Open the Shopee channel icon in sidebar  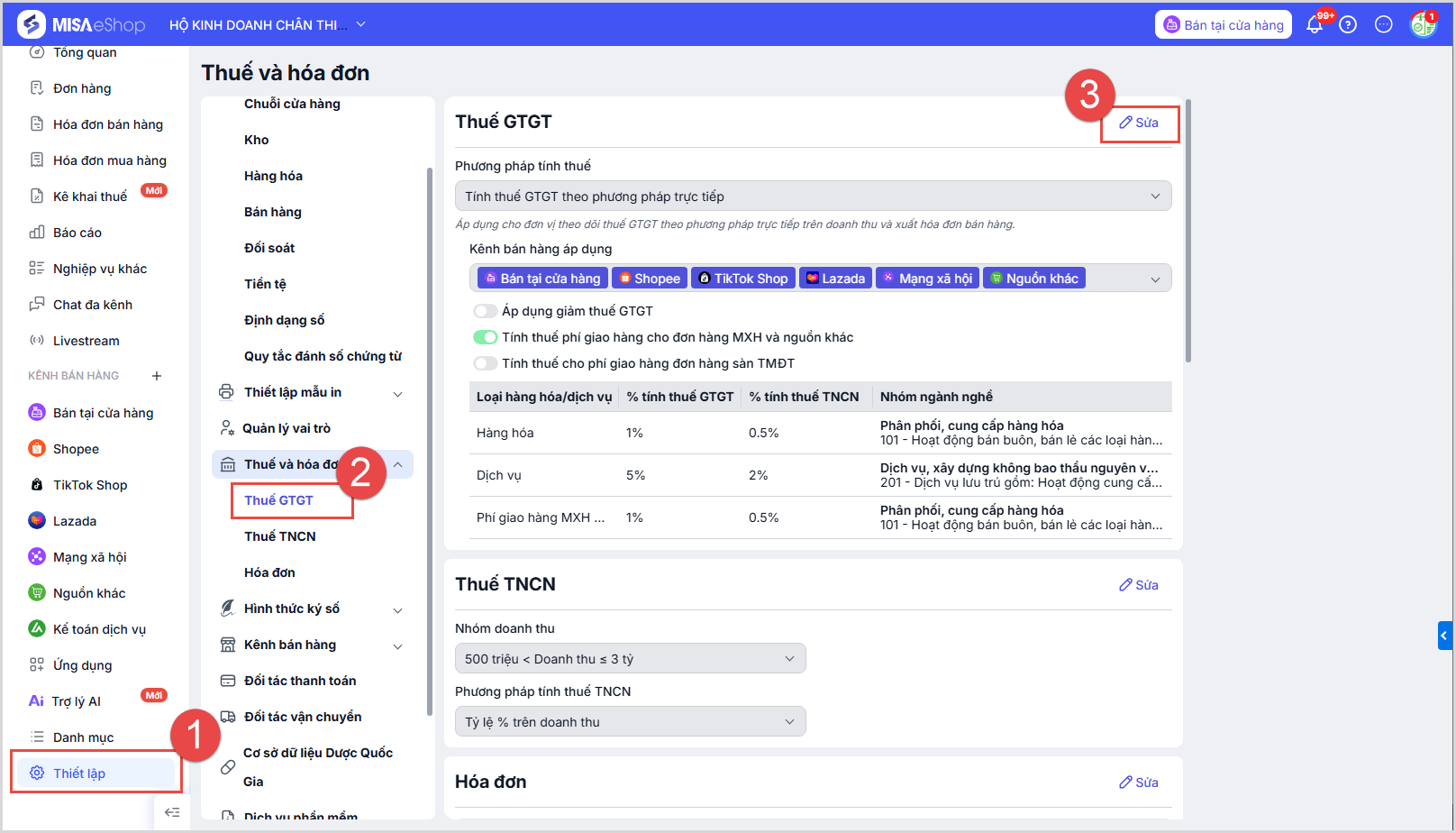click(37, 449)
